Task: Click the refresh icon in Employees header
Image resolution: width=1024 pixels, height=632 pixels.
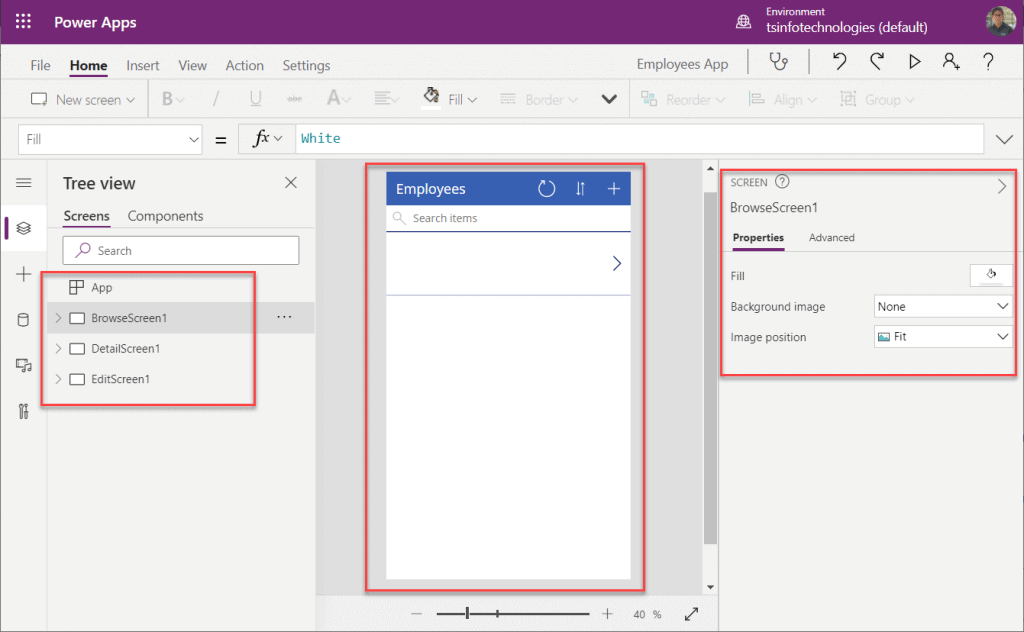Action: click(547, 189)
